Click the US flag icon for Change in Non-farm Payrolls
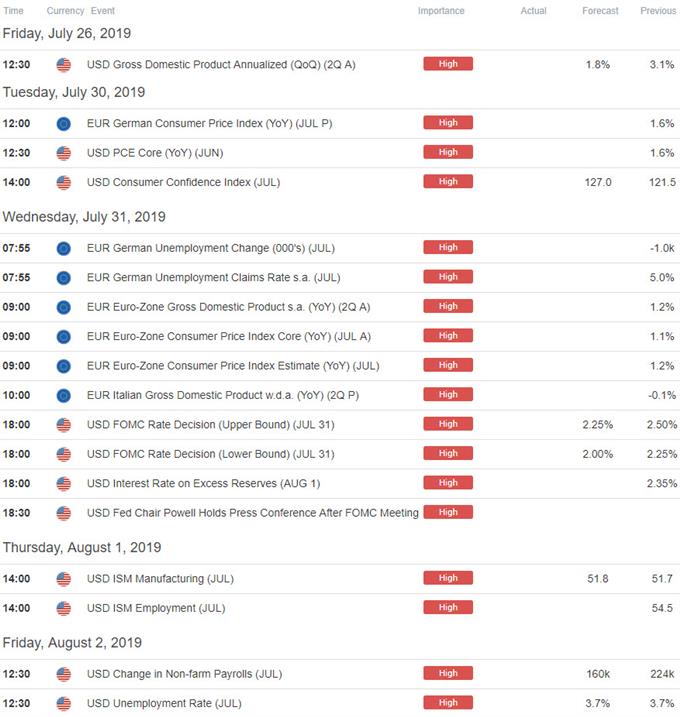 click(64, 674)
